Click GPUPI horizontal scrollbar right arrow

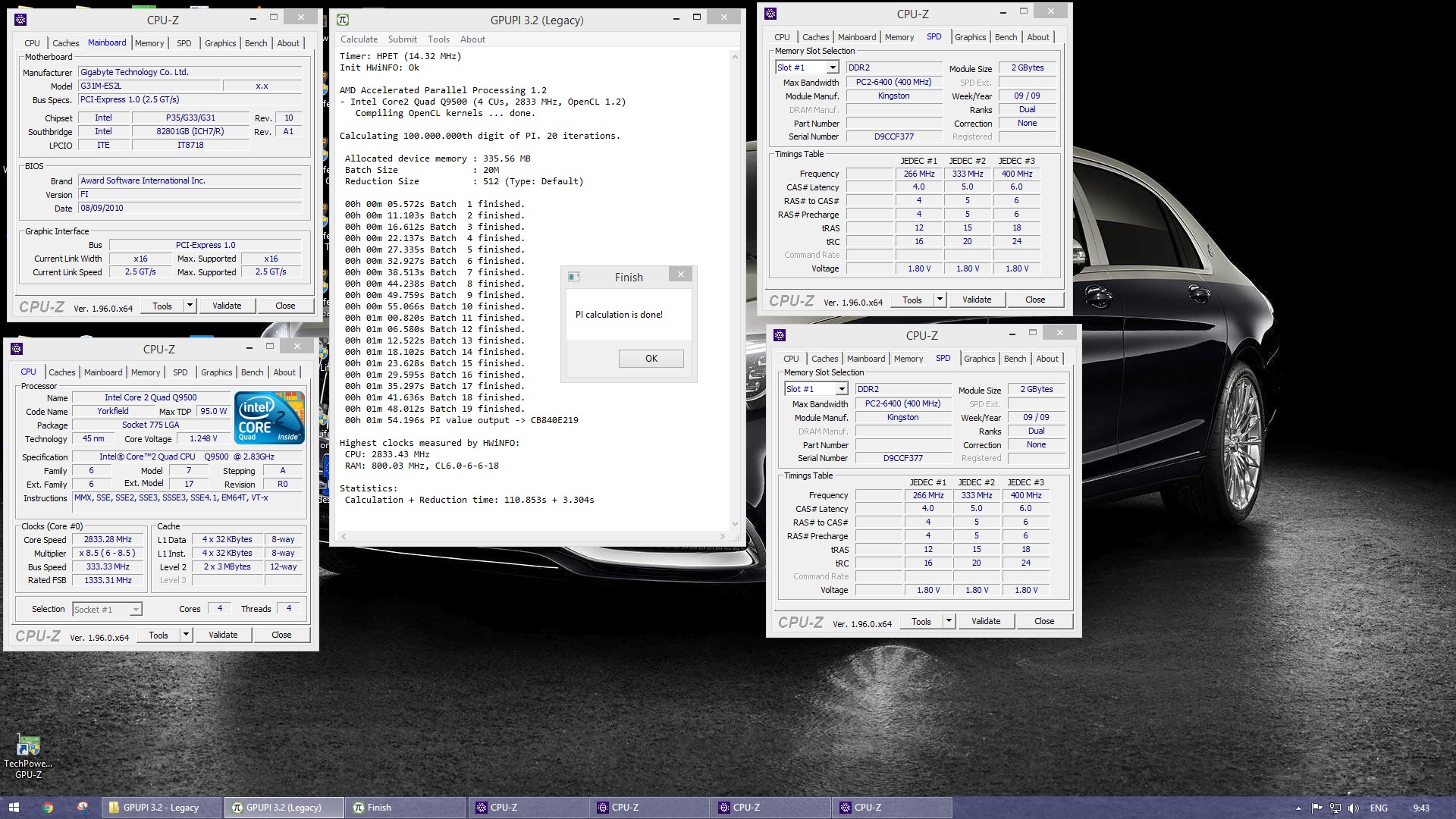pyautogui.click(x=722, y=536)
